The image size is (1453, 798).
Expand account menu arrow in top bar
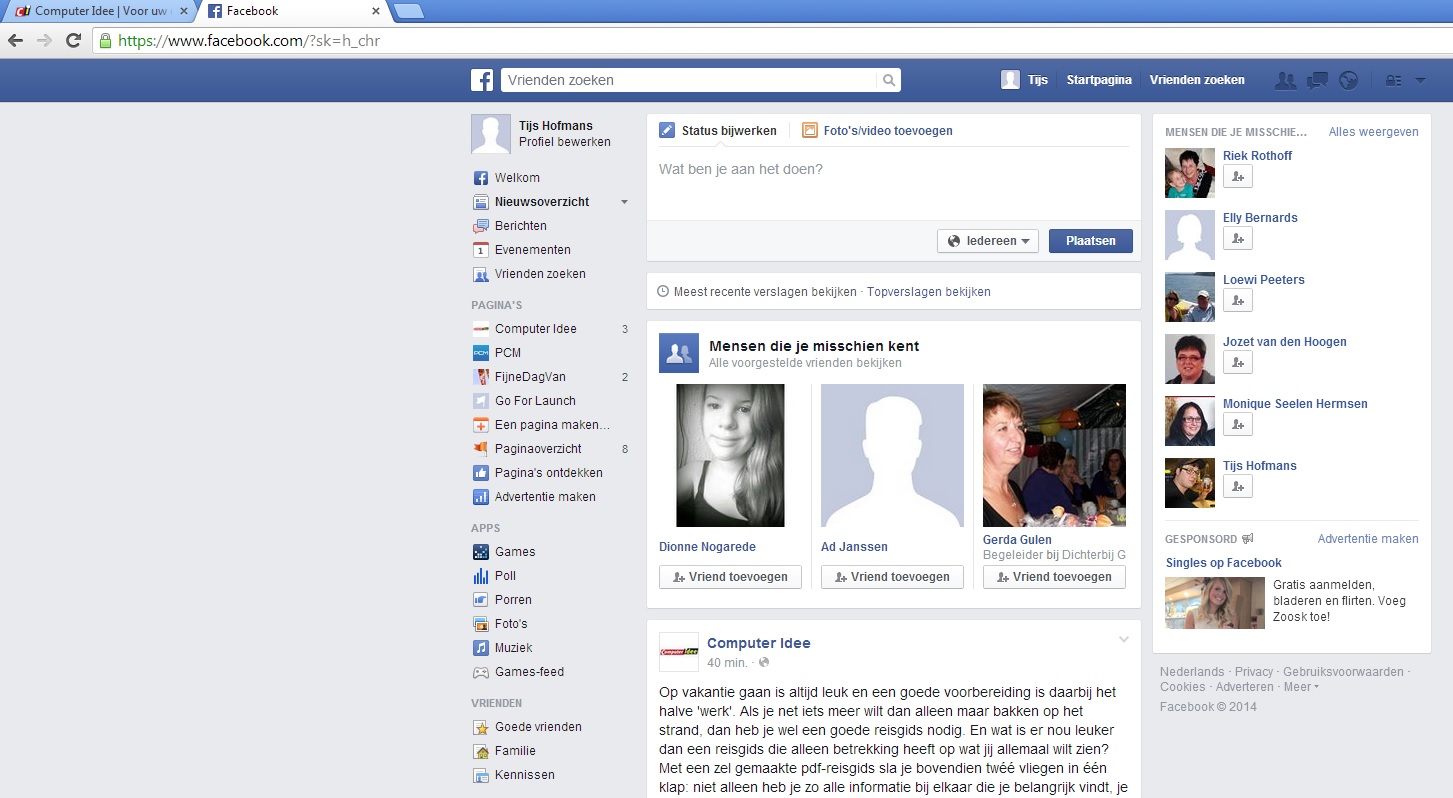[x=1420, y=81]
